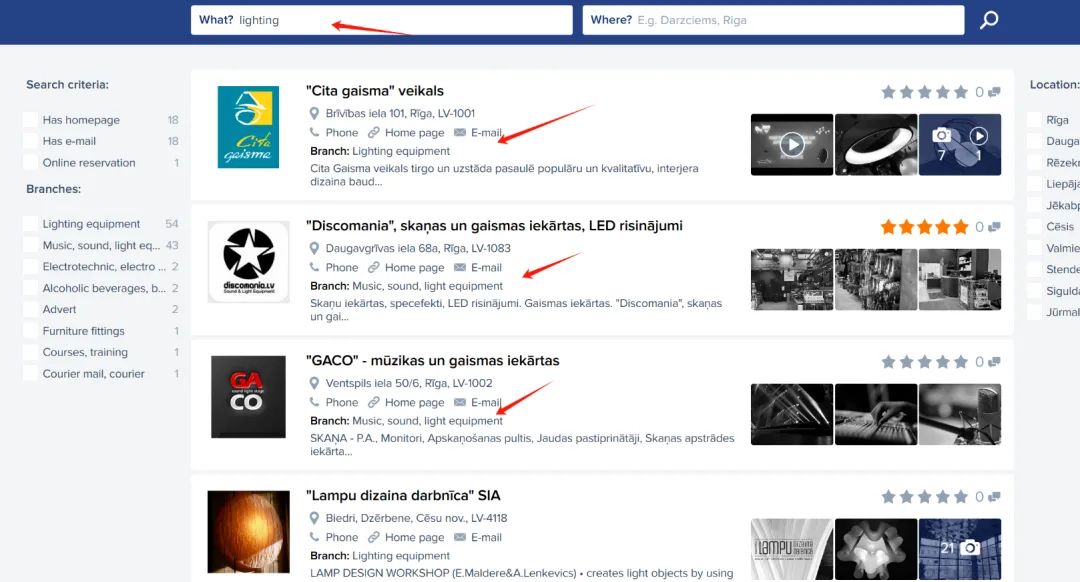Click Lighting equipment branch in Cita gaisma listing
This screenshot has height=582, width=1080.
(x=401, y=152)
